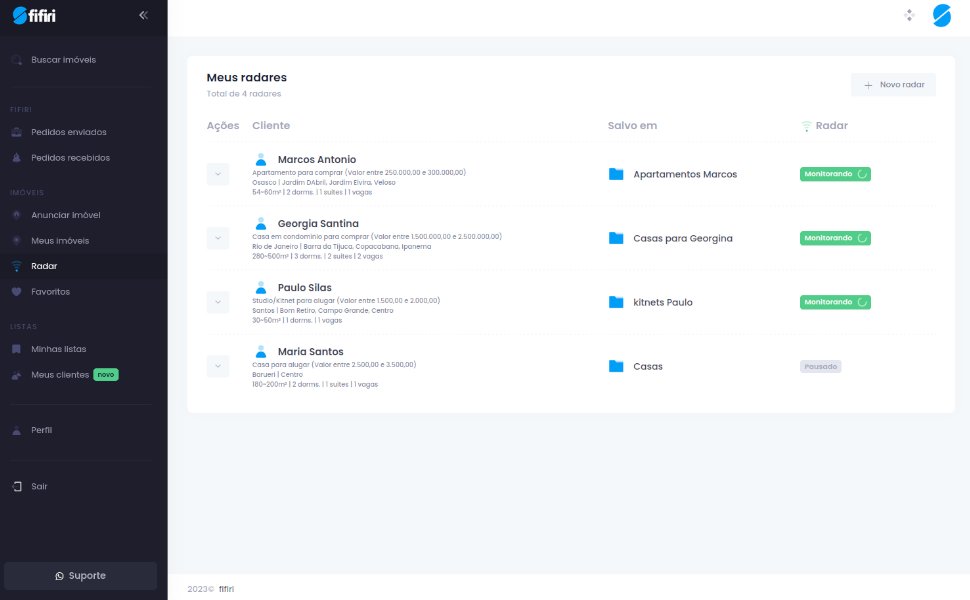Image resolution: width=970 pixels, height=600 pixels.
Task: Toggle Monitorando status for Marcos Antonio
Action: [835, 174]
